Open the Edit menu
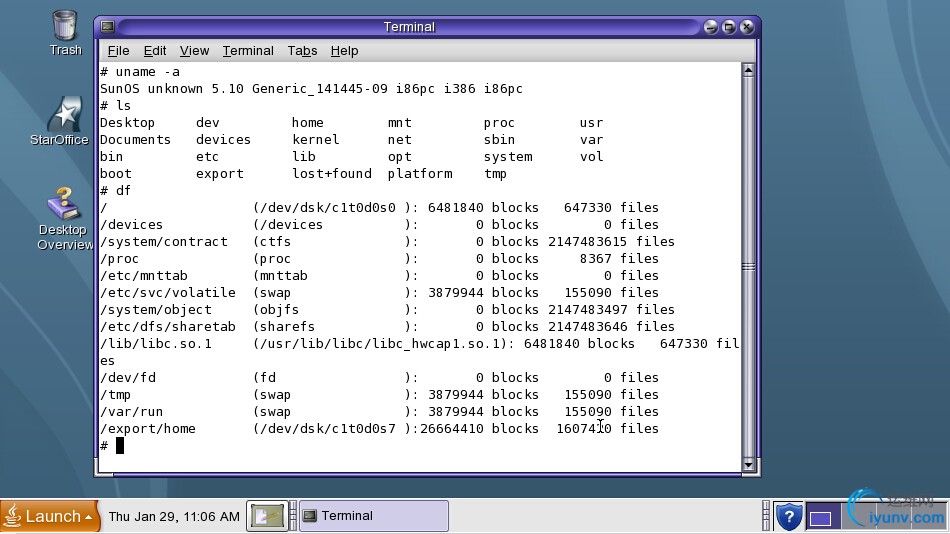Screen dimensions: 950x534 click(x=154, y=51)
